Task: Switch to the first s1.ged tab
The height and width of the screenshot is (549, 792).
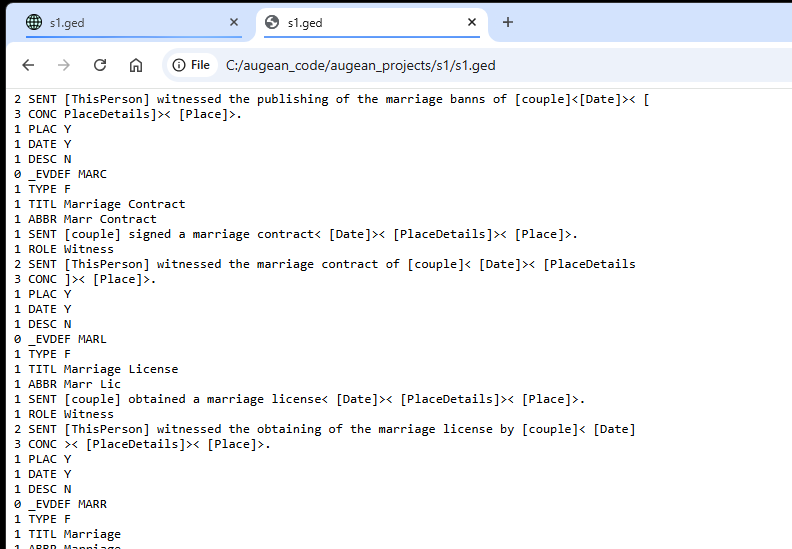Action: coord(130,22)
